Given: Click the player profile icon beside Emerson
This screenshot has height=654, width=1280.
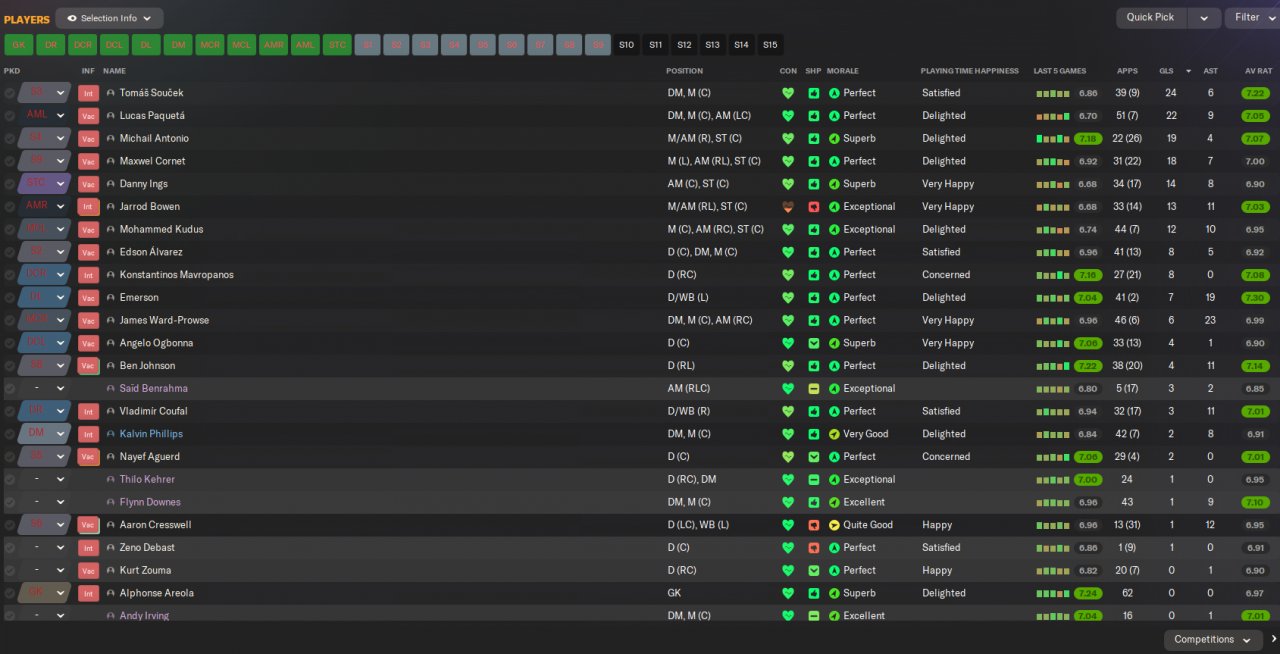Looking at the screenshot, I should 111,298.
